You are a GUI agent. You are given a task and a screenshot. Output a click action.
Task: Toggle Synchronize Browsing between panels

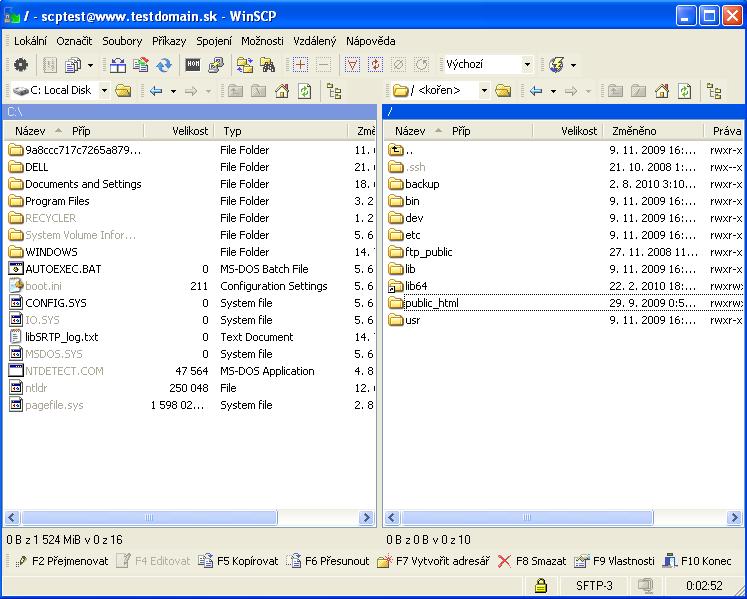[x=245, y=65]
